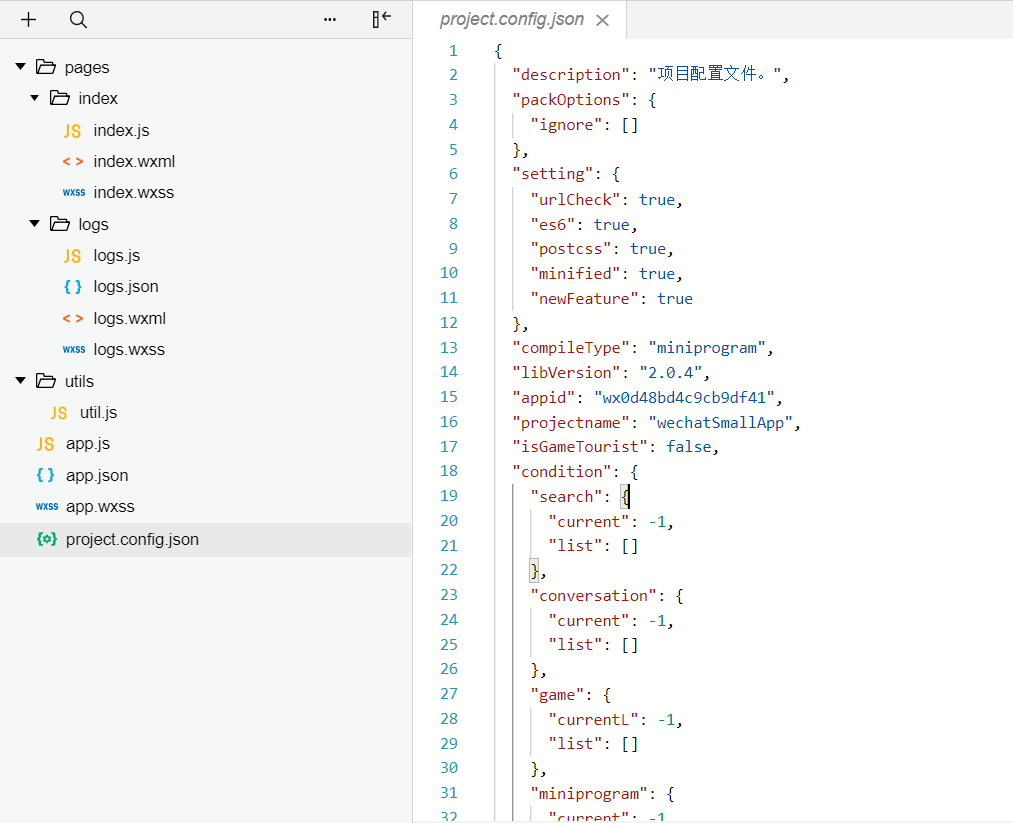Click the "postcss" key

tap(570, 249)
